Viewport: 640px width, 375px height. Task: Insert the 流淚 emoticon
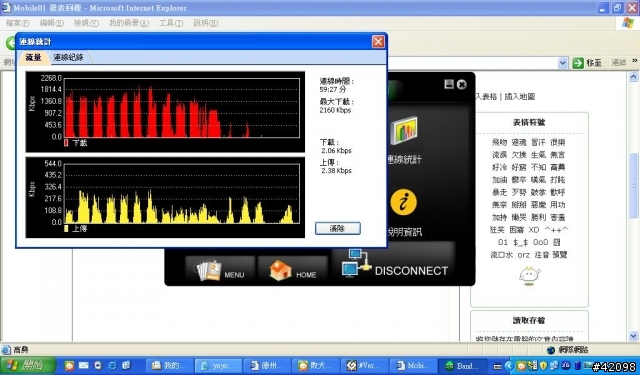coord(500,155)
